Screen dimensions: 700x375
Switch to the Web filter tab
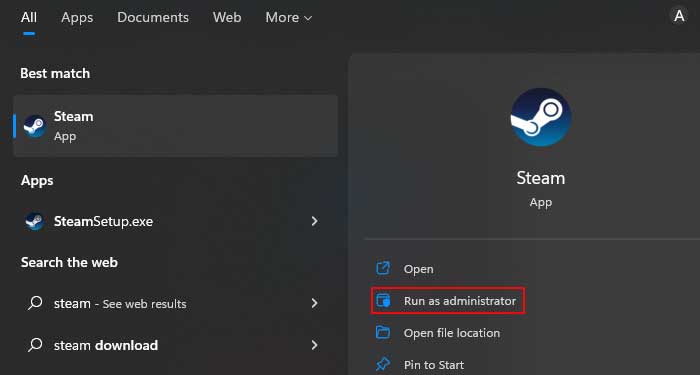click(x=227, y=17)
